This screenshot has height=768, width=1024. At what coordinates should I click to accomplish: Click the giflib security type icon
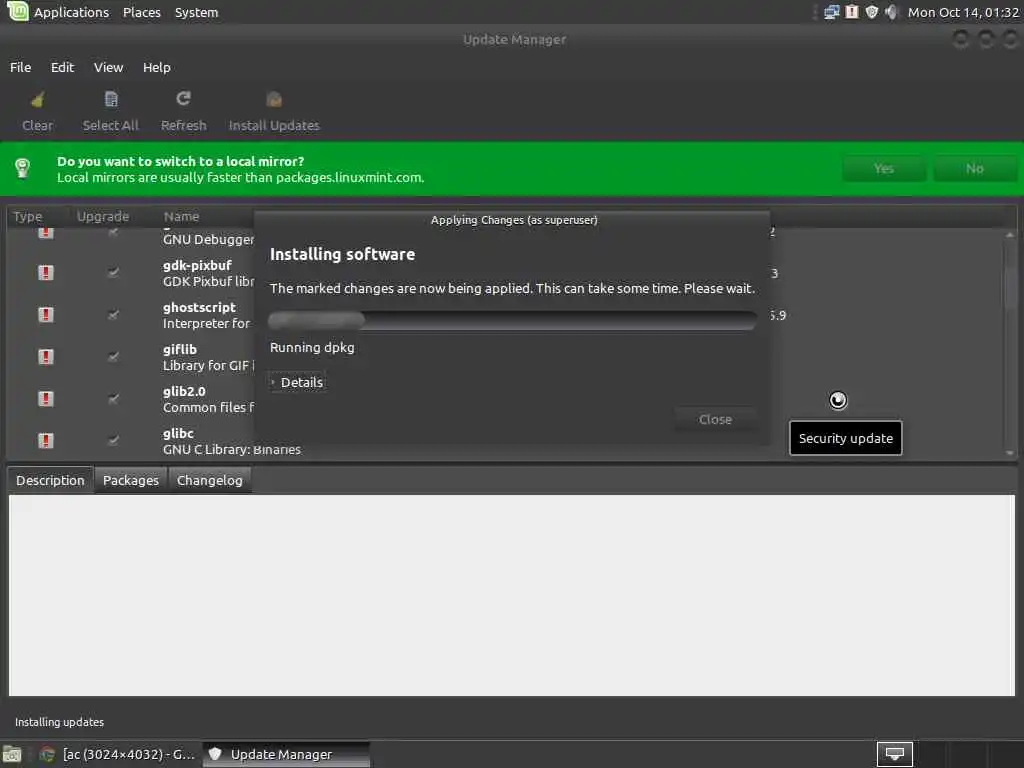pyautogui.click(x=46, y=357)
